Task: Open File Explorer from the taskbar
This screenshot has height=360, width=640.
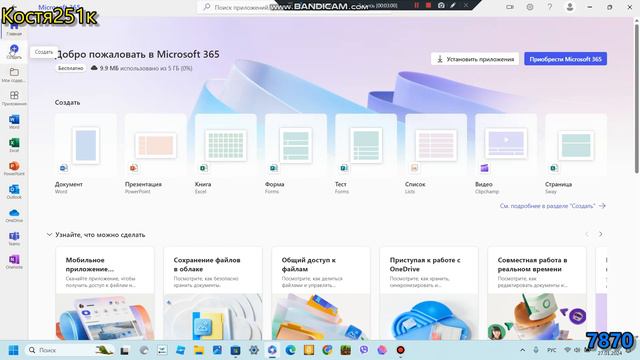Action: point(199,350)
